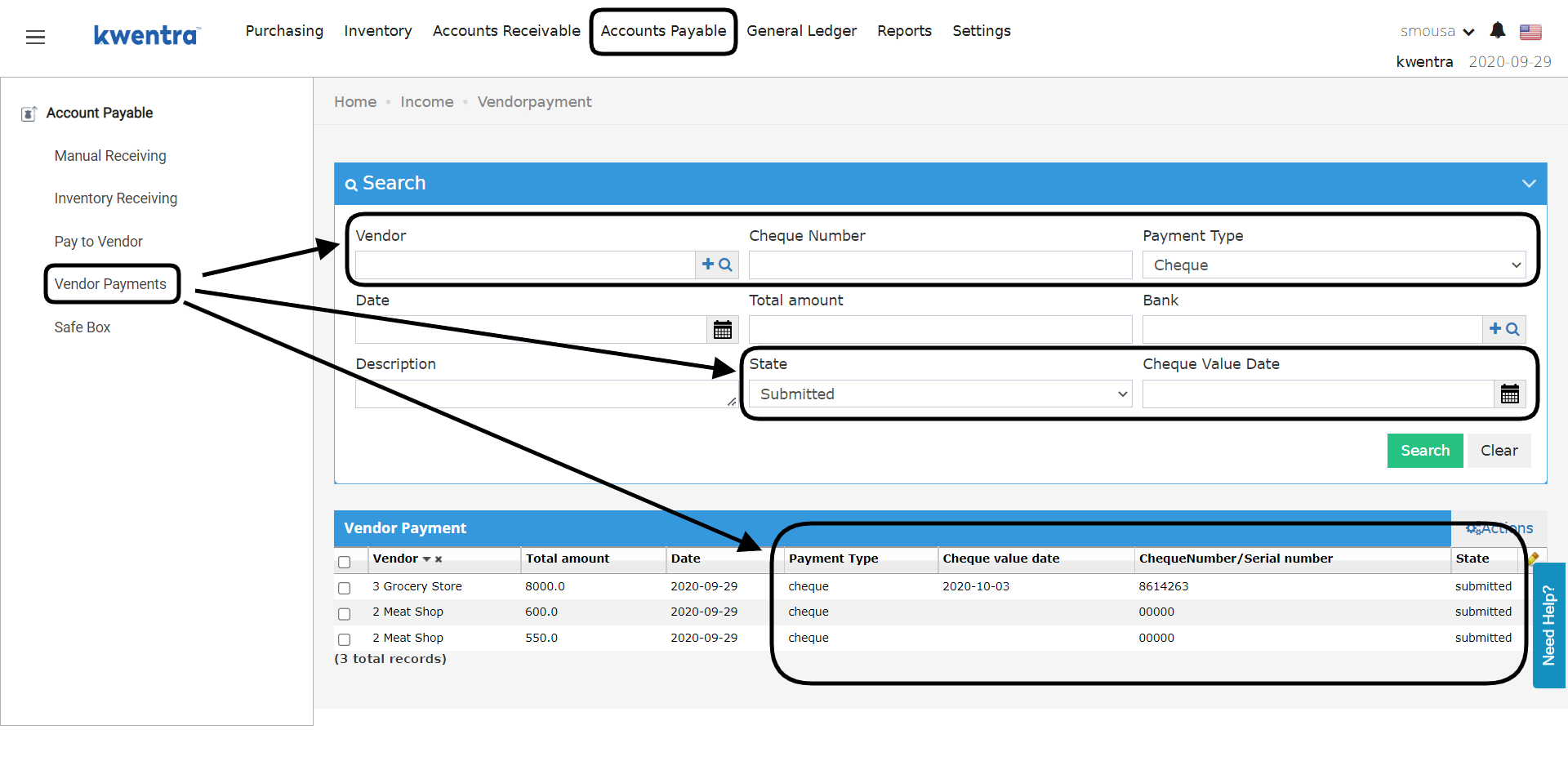1568x770 pixels.
Task: Click the 3 Grocery Store vendor cell
Action: point(417,586)
